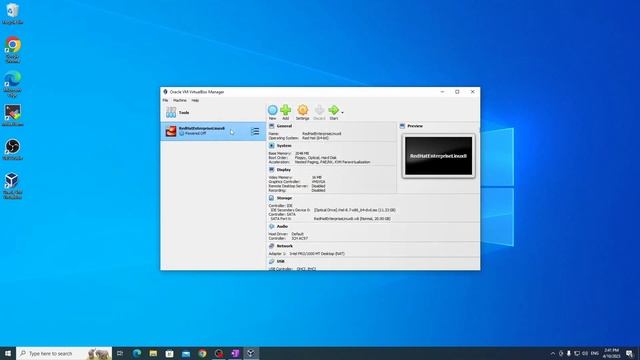Screen dimensions: 640x360
Task: Show hidden system tray icons
Action: click(x=553, y=353)
